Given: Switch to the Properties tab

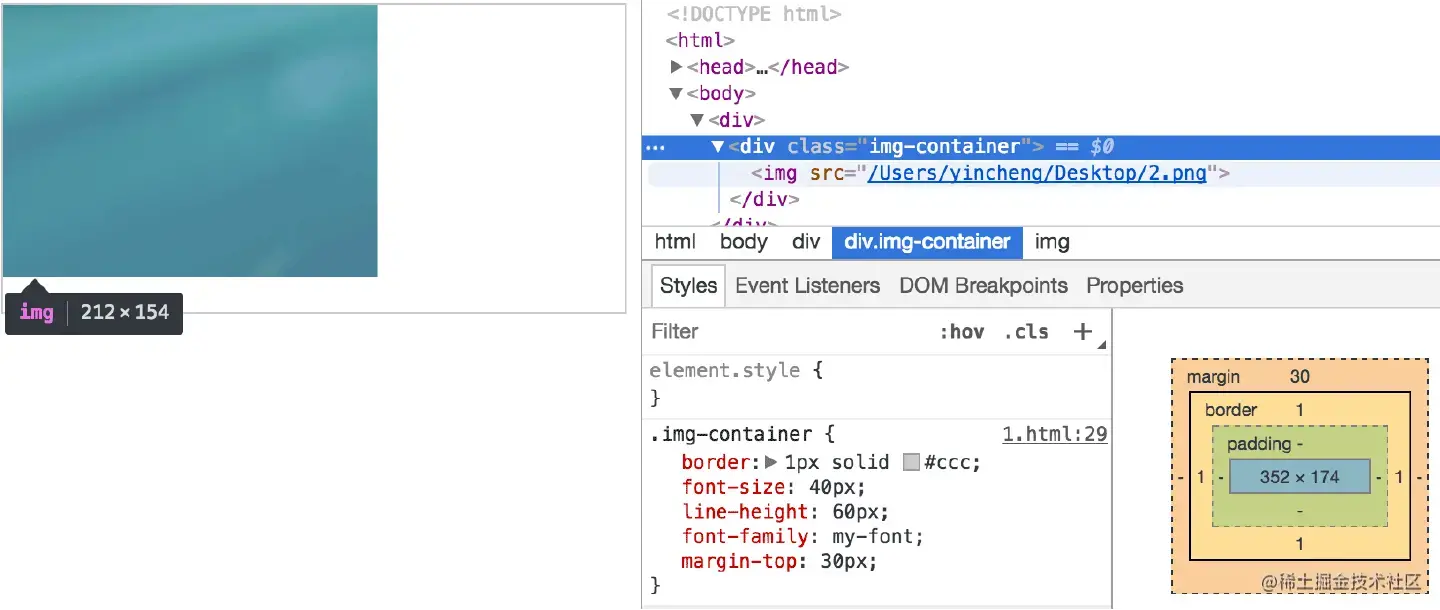Looking at the screenshot, I should pyautogui.click(x=1135, y=285).
